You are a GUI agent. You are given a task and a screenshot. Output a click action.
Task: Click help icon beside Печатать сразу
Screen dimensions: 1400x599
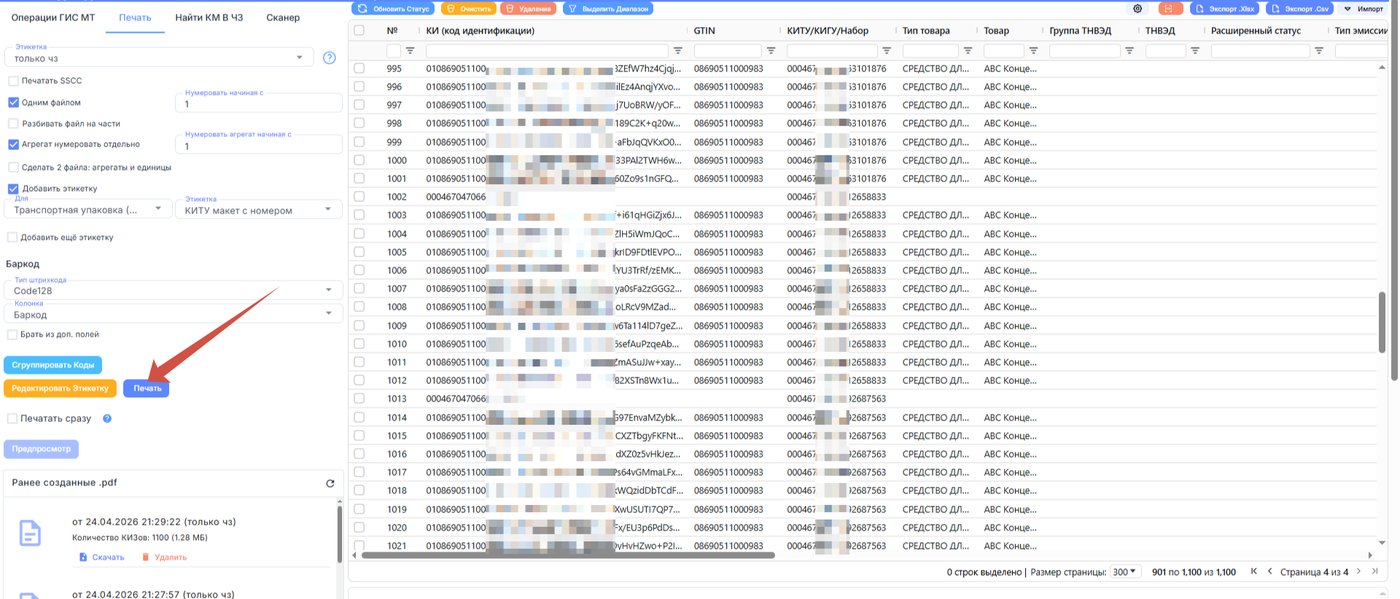[x=107, y=419]
